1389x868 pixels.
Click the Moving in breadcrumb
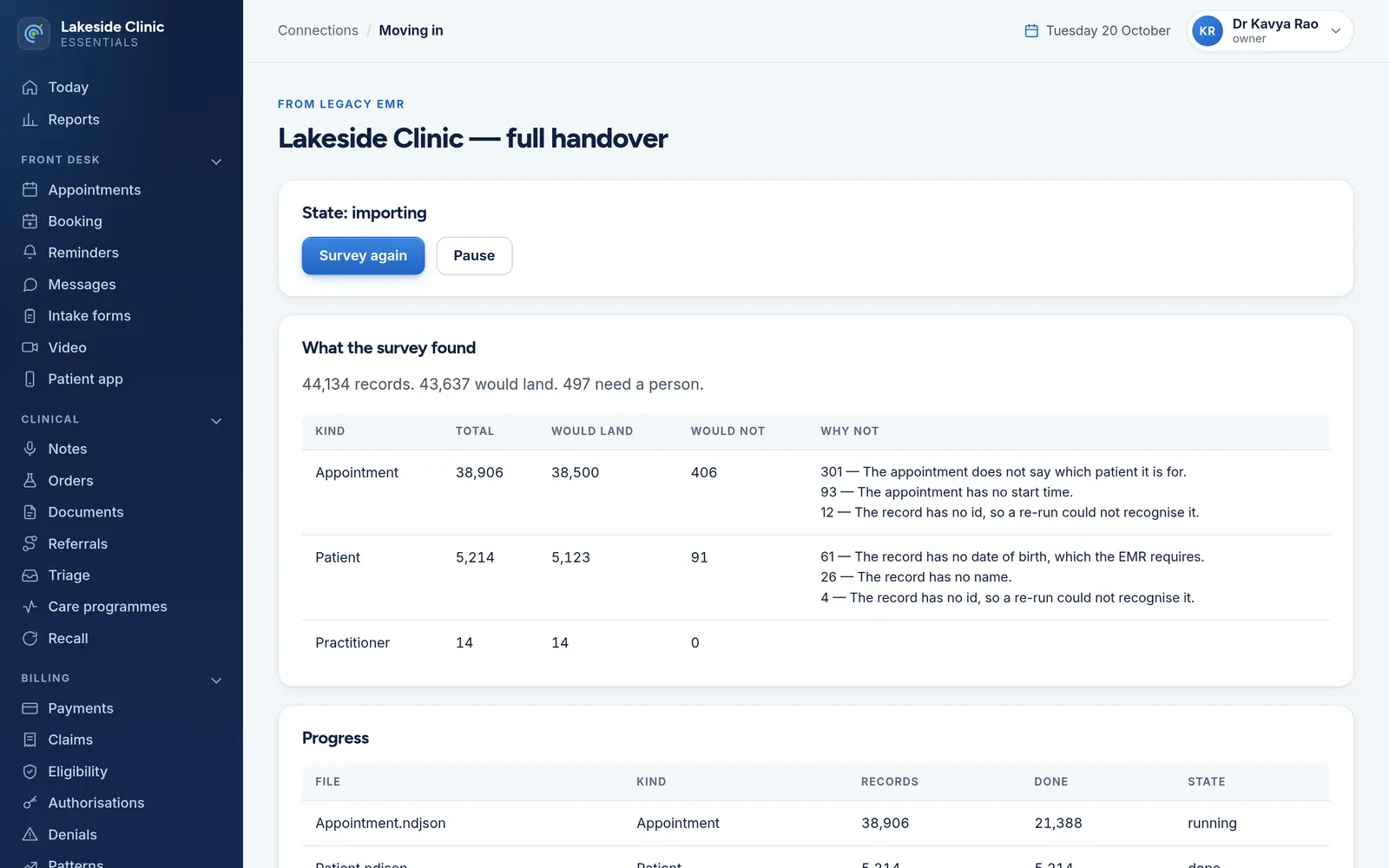coord(411,30)
